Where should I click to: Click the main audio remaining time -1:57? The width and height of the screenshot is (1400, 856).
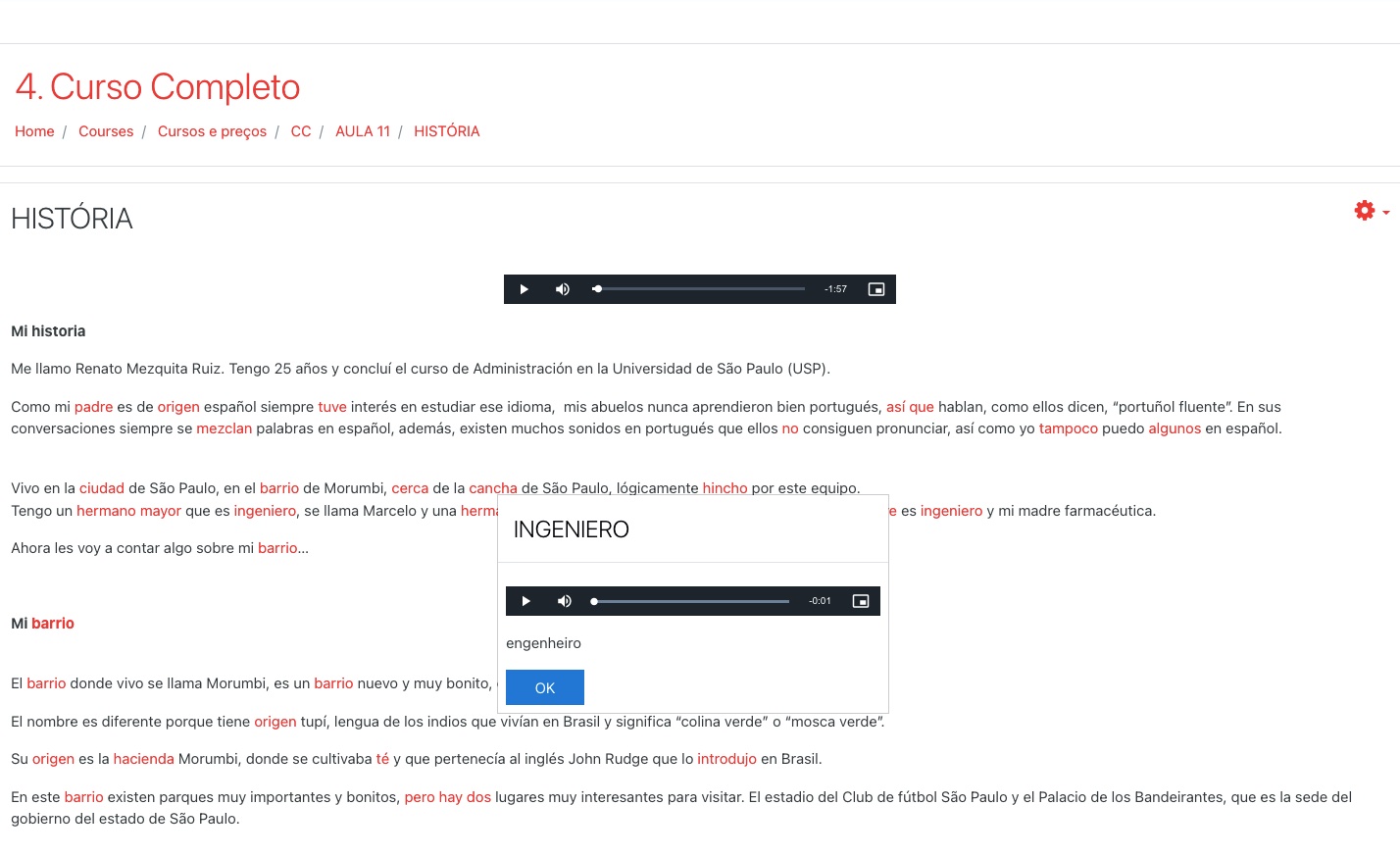click(x=835, y=289)
